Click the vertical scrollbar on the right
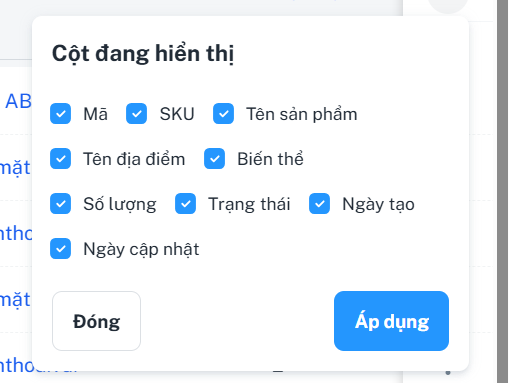 pyautogui.click(x=502, y=191)
